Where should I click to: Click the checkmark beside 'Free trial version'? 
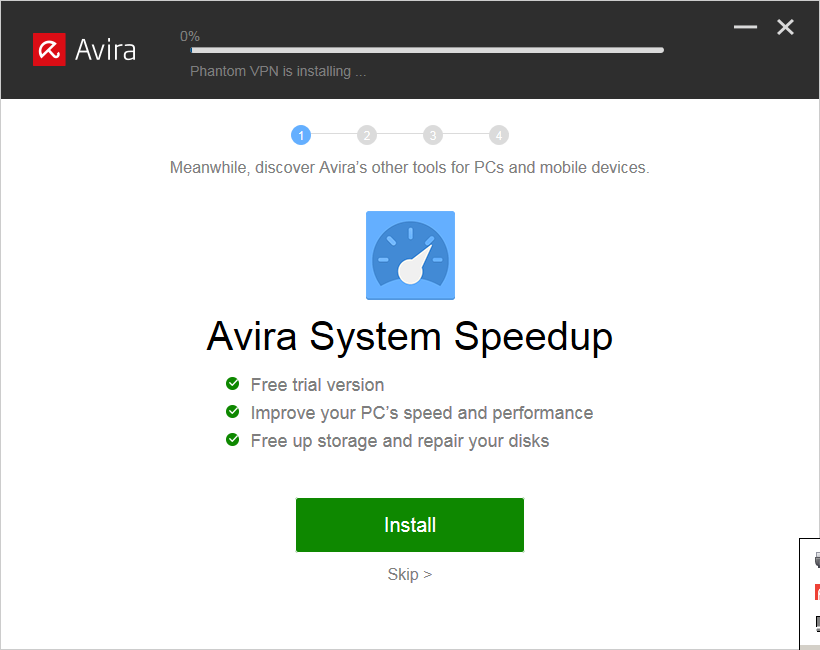point(232,384)
